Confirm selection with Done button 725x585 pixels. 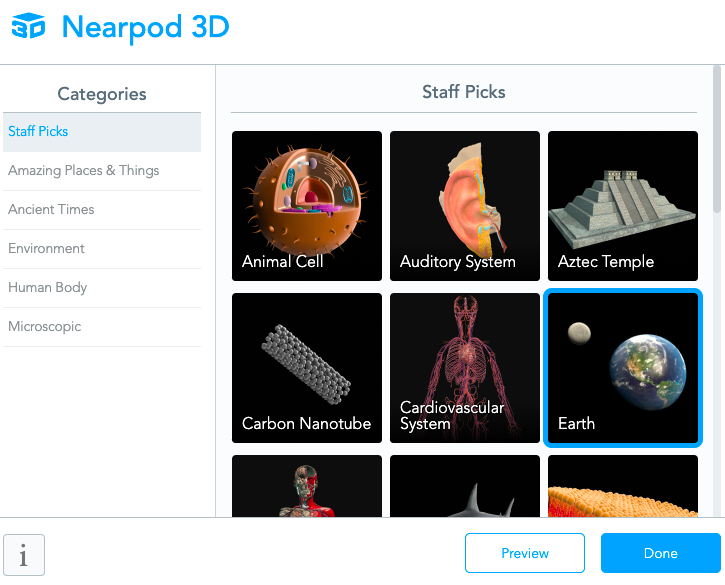coord(660,553)
